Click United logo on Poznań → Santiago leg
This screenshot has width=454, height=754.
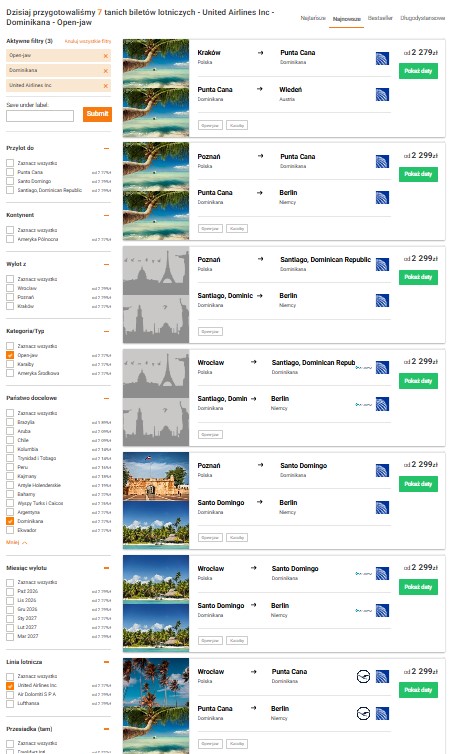pos(382,264)
